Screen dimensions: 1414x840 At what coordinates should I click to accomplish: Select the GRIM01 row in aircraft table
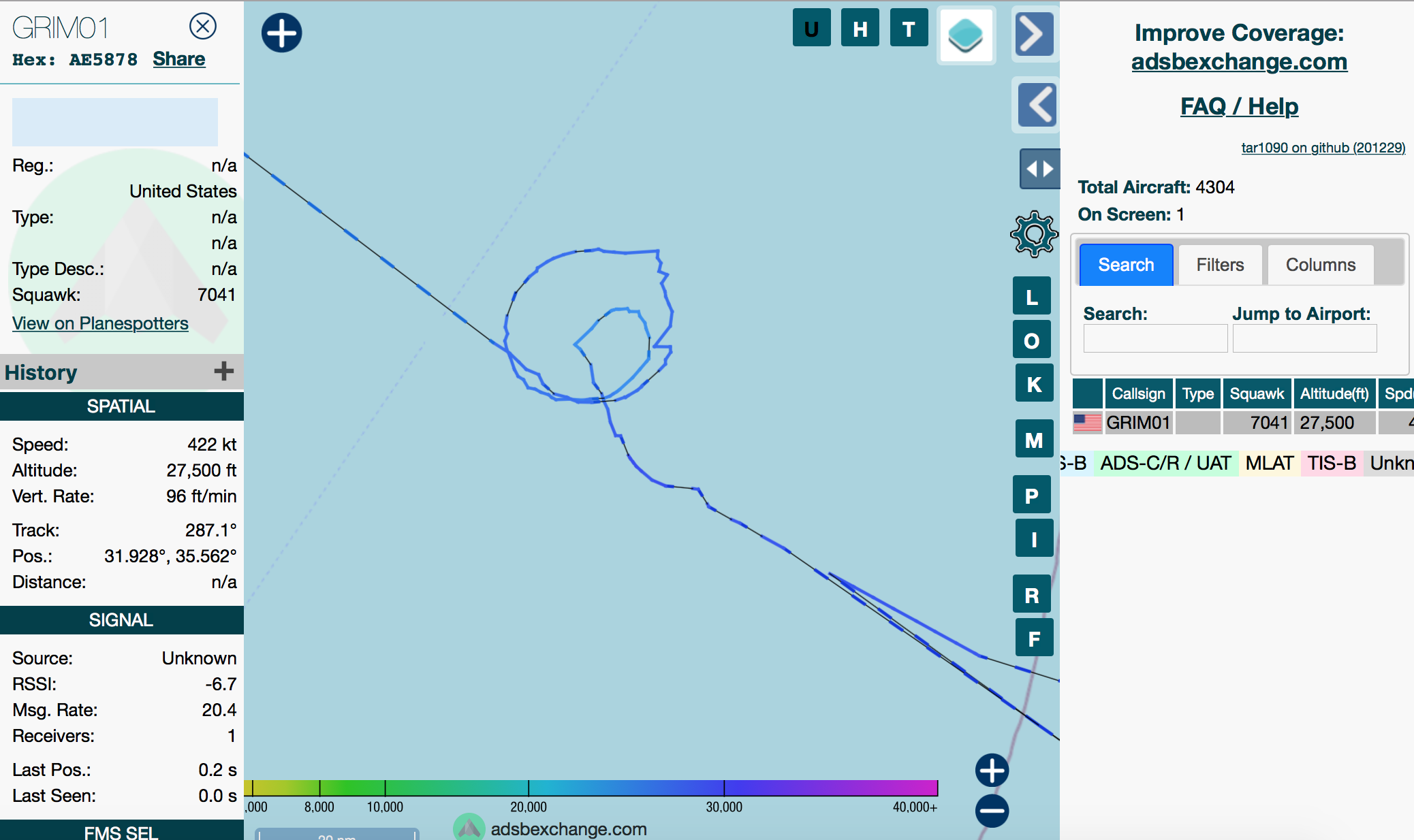pos(1243,423)
